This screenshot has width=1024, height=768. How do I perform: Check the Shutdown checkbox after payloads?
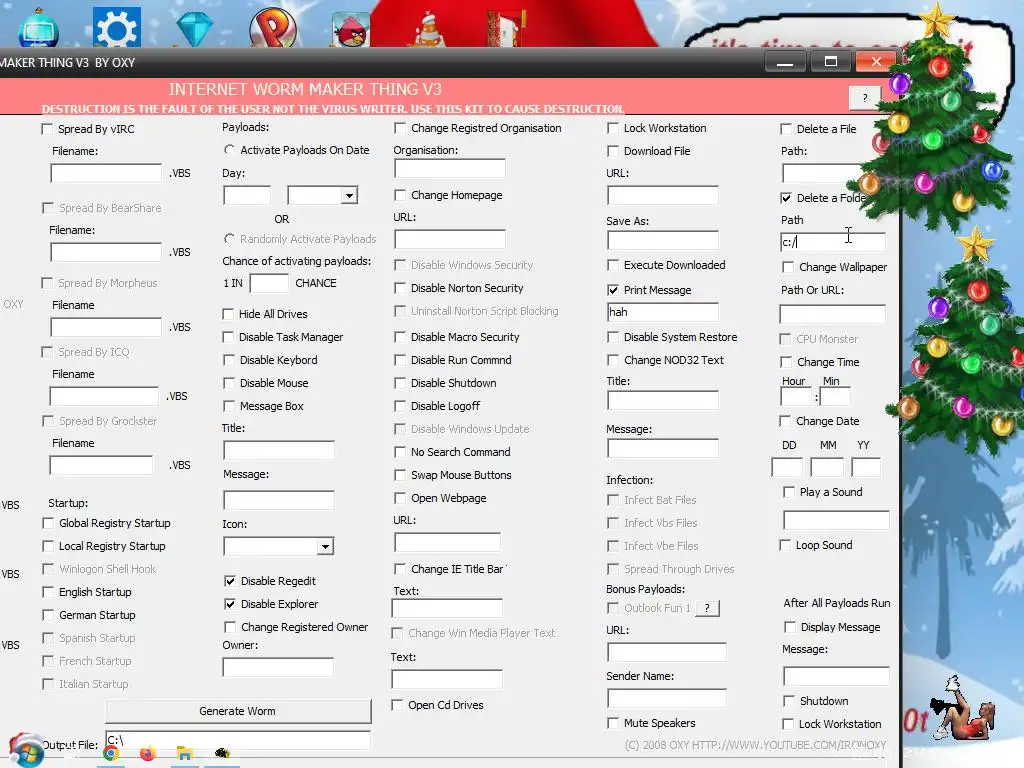pos(789,701)
